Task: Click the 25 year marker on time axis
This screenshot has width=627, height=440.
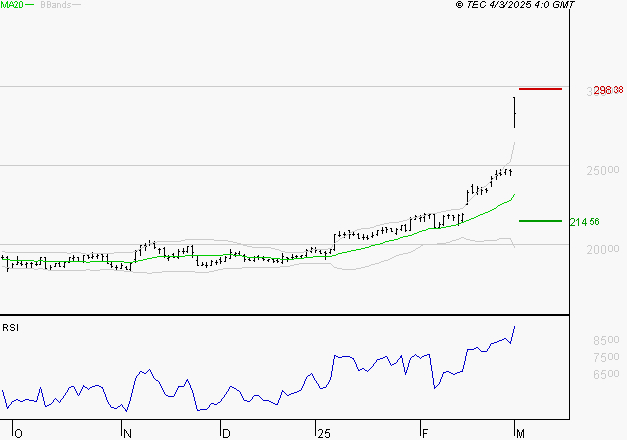Action: pyautogui.click(x=324, y=434)
